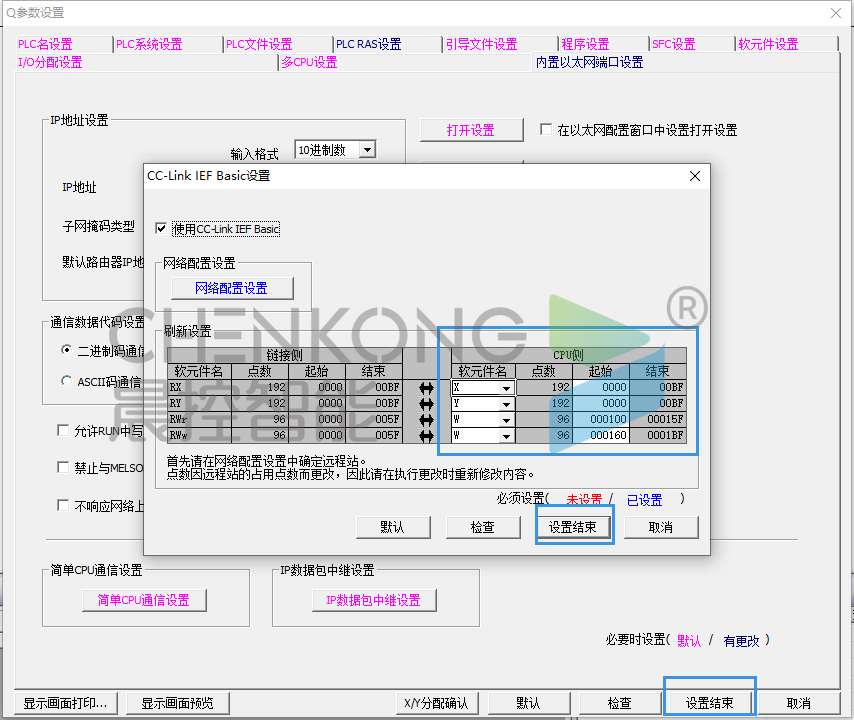Click the CPU侧 table header
This screenshot has width=854, height=720.
click(569, 356)
